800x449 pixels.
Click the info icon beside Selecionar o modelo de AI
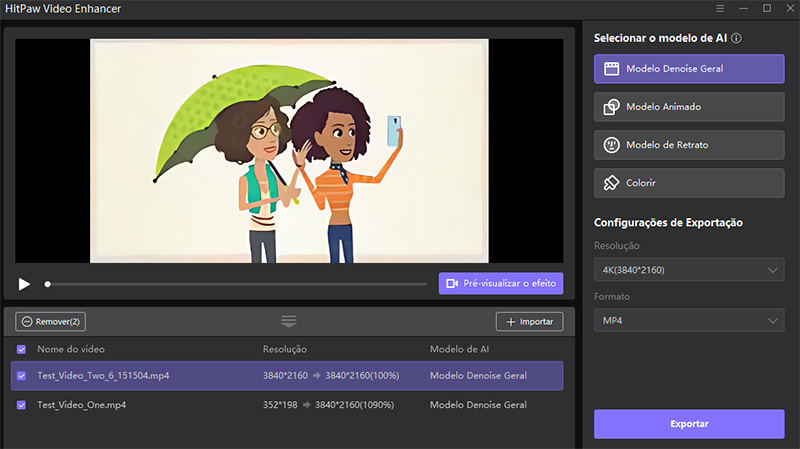point(737,38)
